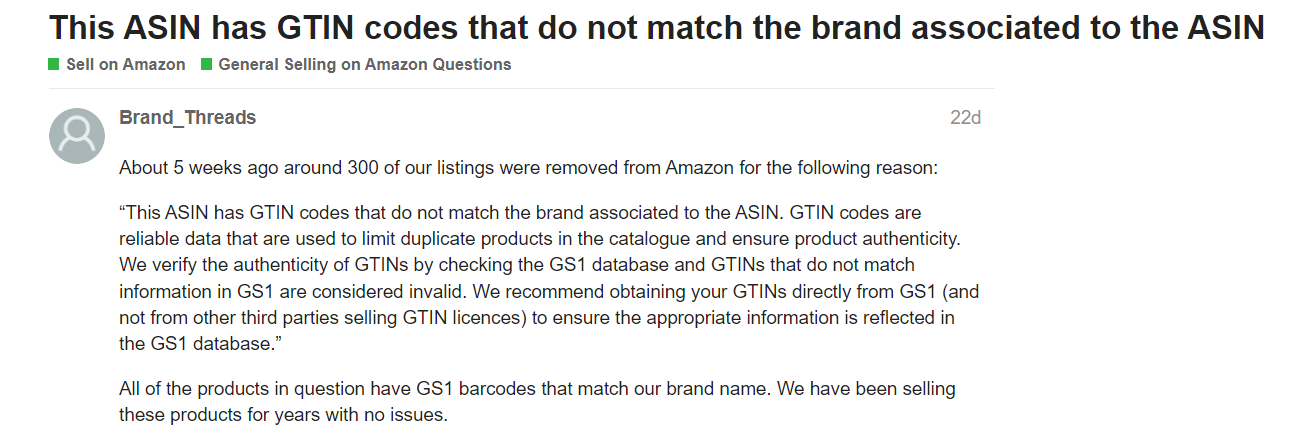This screenshot has height=431, width=1293.
Task: Click the quoted line starting “This ASIN has
Action: [x=520, y=214]
